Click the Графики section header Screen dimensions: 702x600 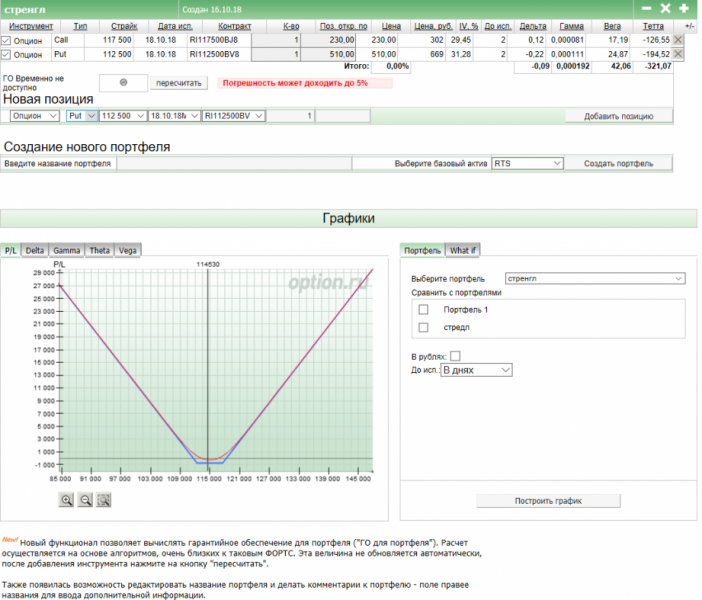point(348,219)
